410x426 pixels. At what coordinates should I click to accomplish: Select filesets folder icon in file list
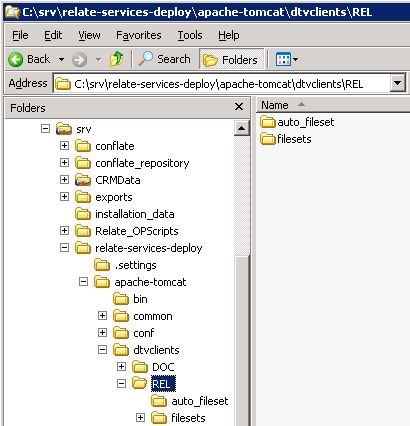point(268,139)
